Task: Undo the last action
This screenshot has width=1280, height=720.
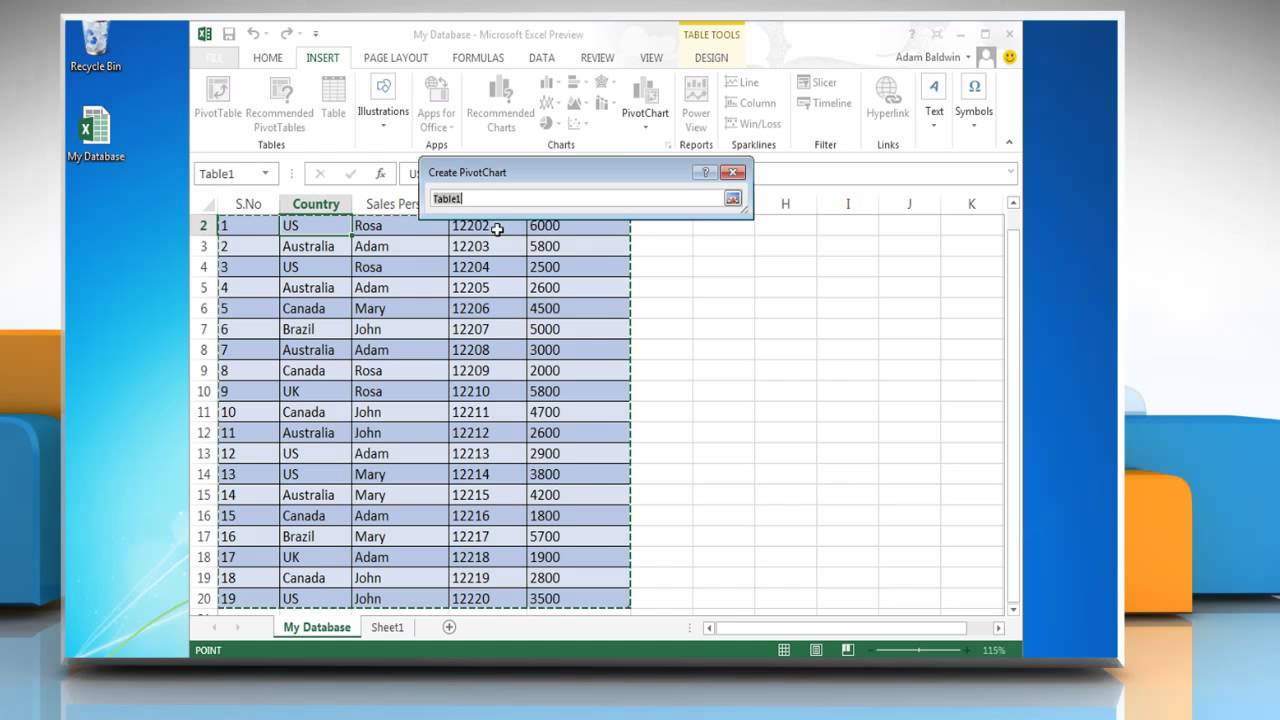Action: (x=253, y=34)
